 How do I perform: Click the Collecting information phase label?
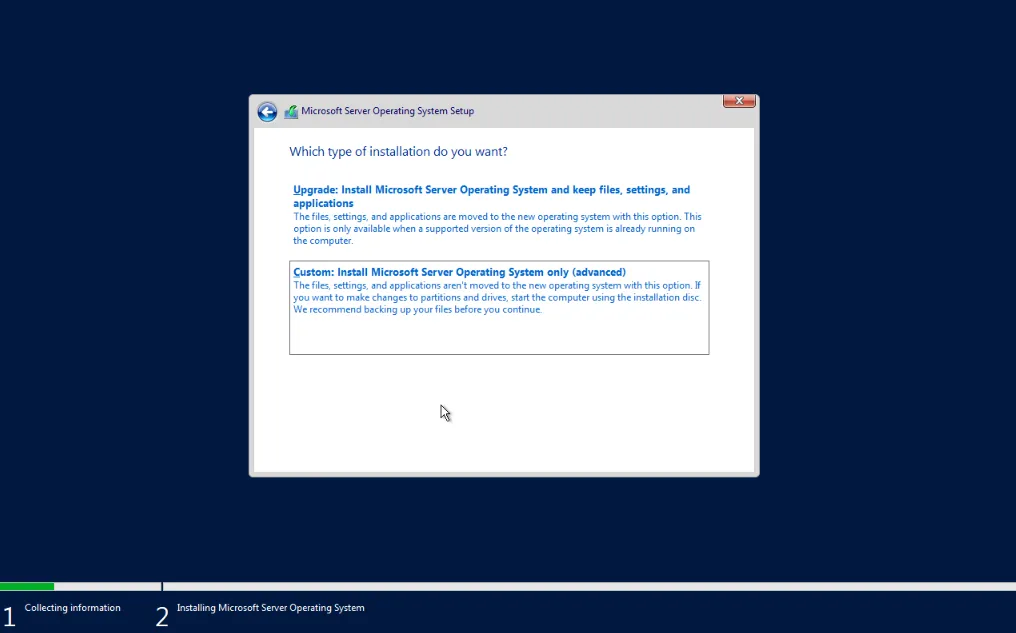(x=72, y=607)
